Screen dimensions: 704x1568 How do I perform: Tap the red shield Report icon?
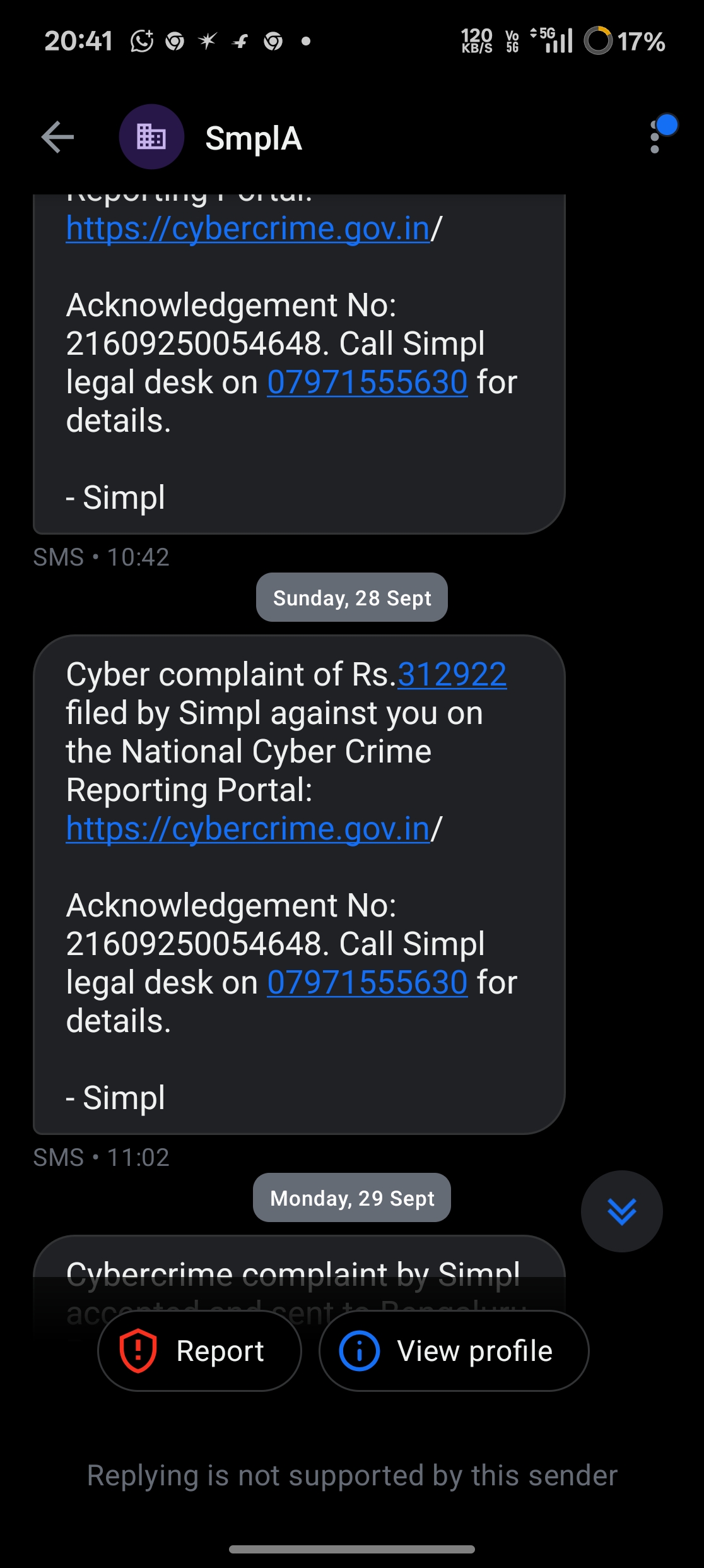[x=138, y=1350]
